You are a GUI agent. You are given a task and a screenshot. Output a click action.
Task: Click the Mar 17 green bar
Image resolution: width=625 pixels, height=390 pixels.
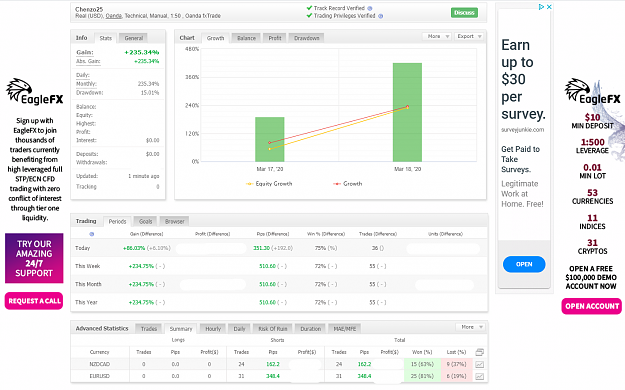270,139
